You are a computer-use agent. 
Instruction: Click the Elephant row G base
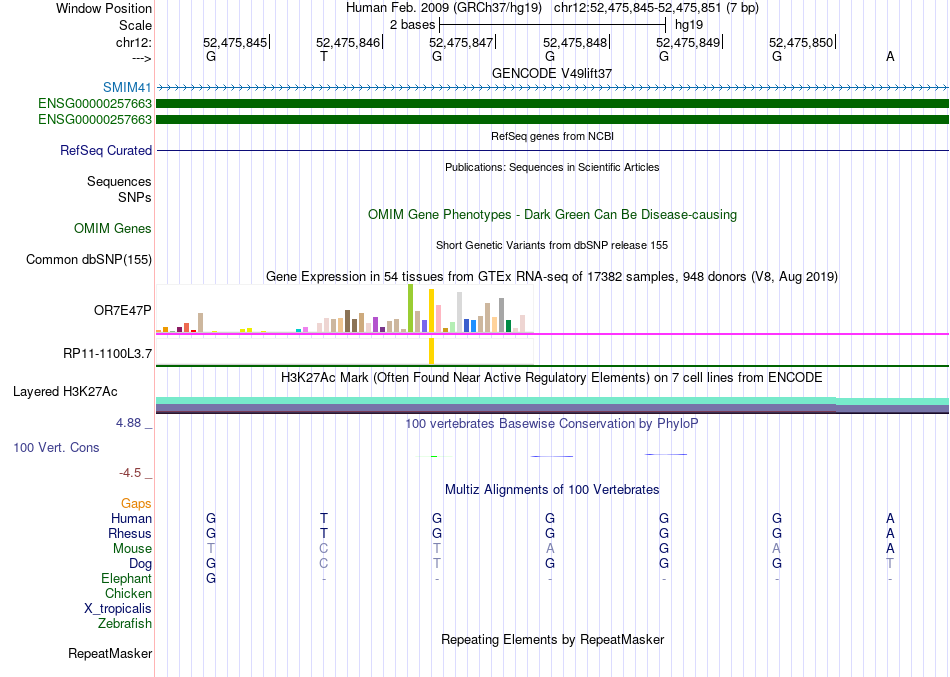pos(211,578)
